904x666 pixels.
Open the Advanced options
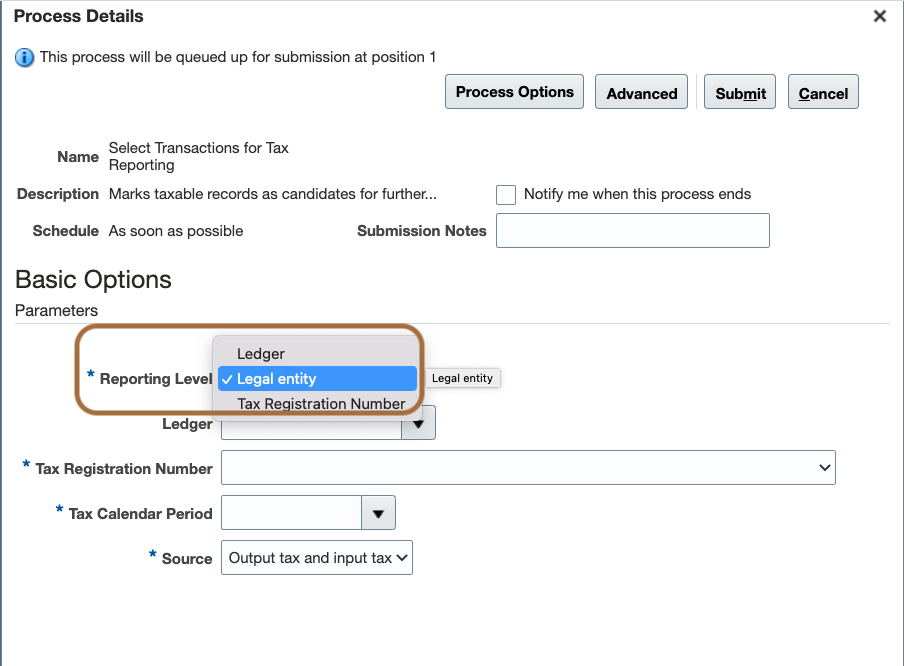[641, 92]
